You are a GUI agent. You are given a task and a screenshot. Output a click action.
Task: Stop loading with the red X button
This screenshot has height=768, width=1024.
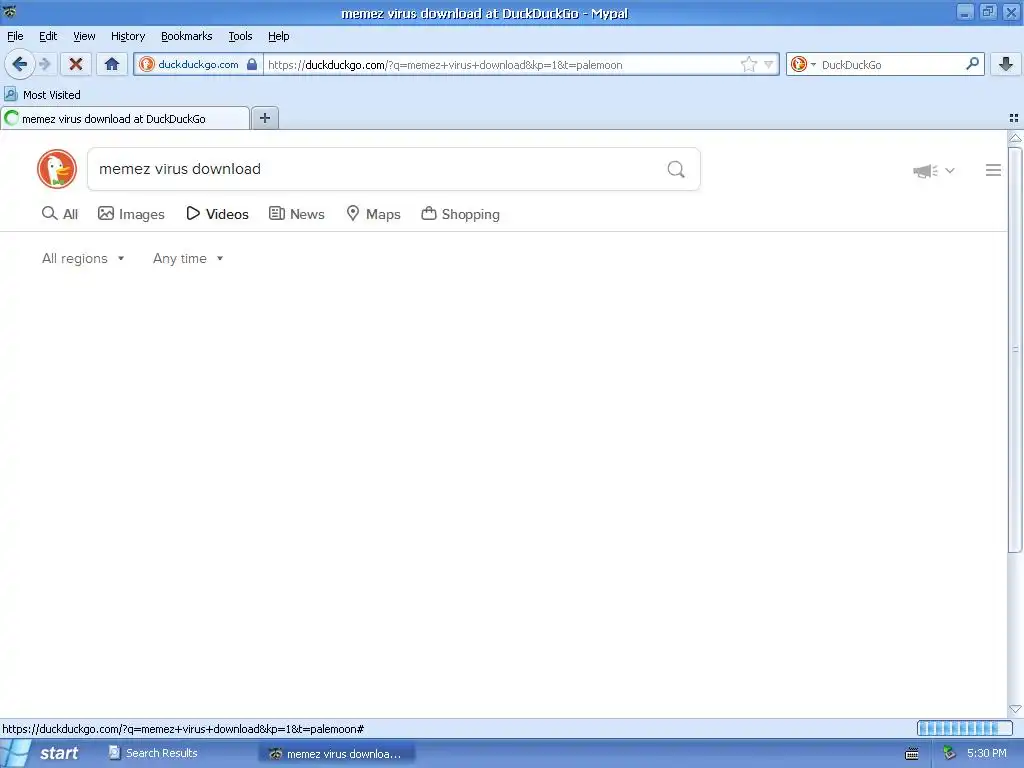click(76, 64)
